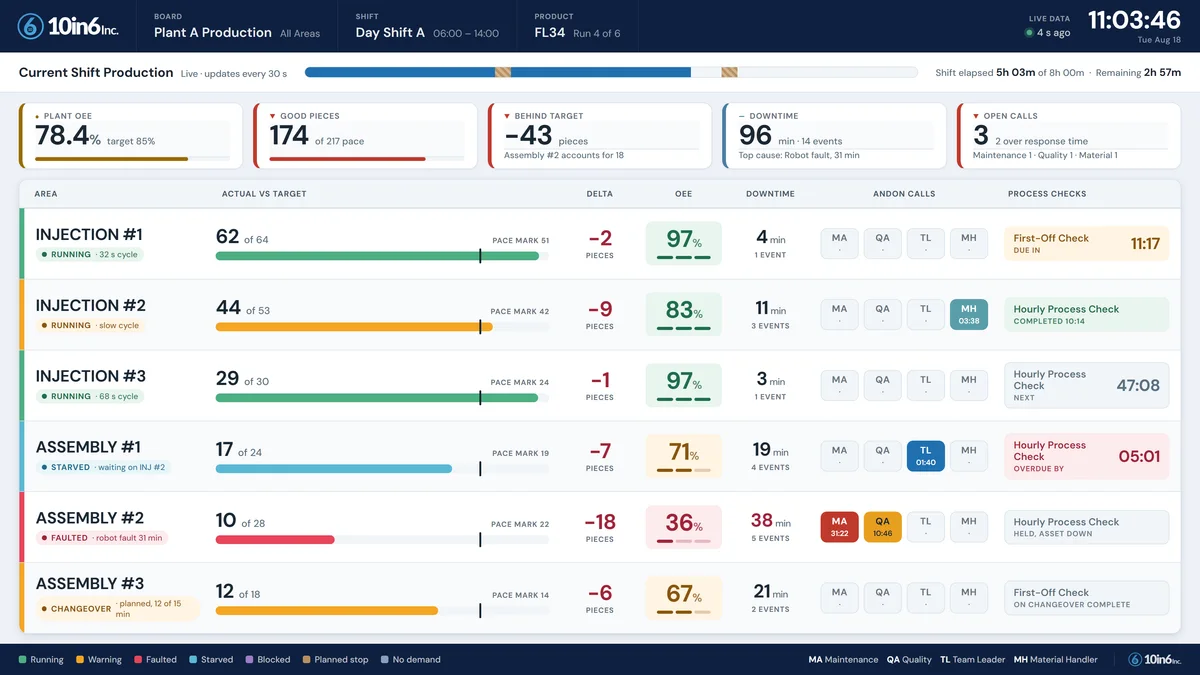Select the Planned stop legend dot
This screenshot has height=675, width=1200.
coord(307,660)
